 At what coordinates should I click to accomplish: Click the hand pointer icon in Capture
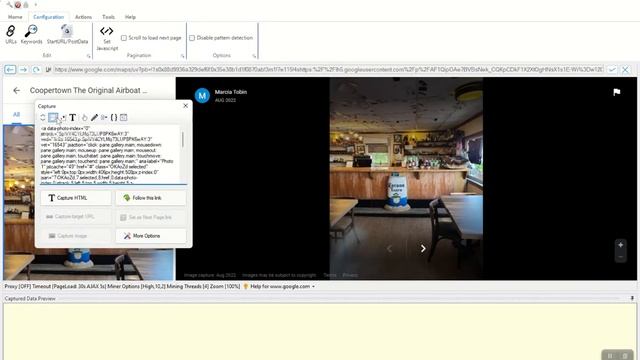pyautogui.click(x=84, y=118)
